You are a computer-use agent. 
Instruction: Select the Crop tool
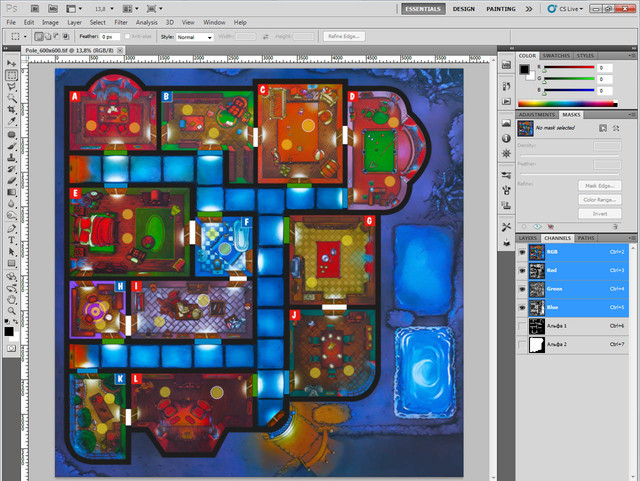pos(11,109)
